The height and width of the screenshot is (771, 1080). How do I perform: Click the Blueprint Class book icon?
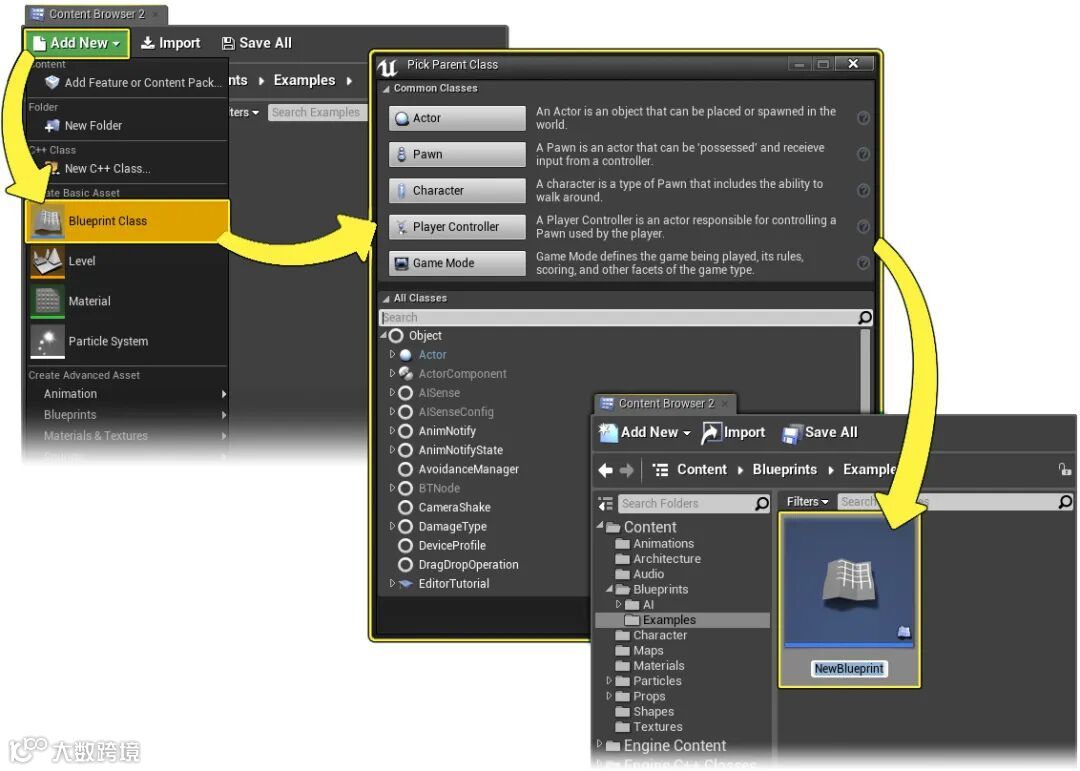tap(48, 221)
